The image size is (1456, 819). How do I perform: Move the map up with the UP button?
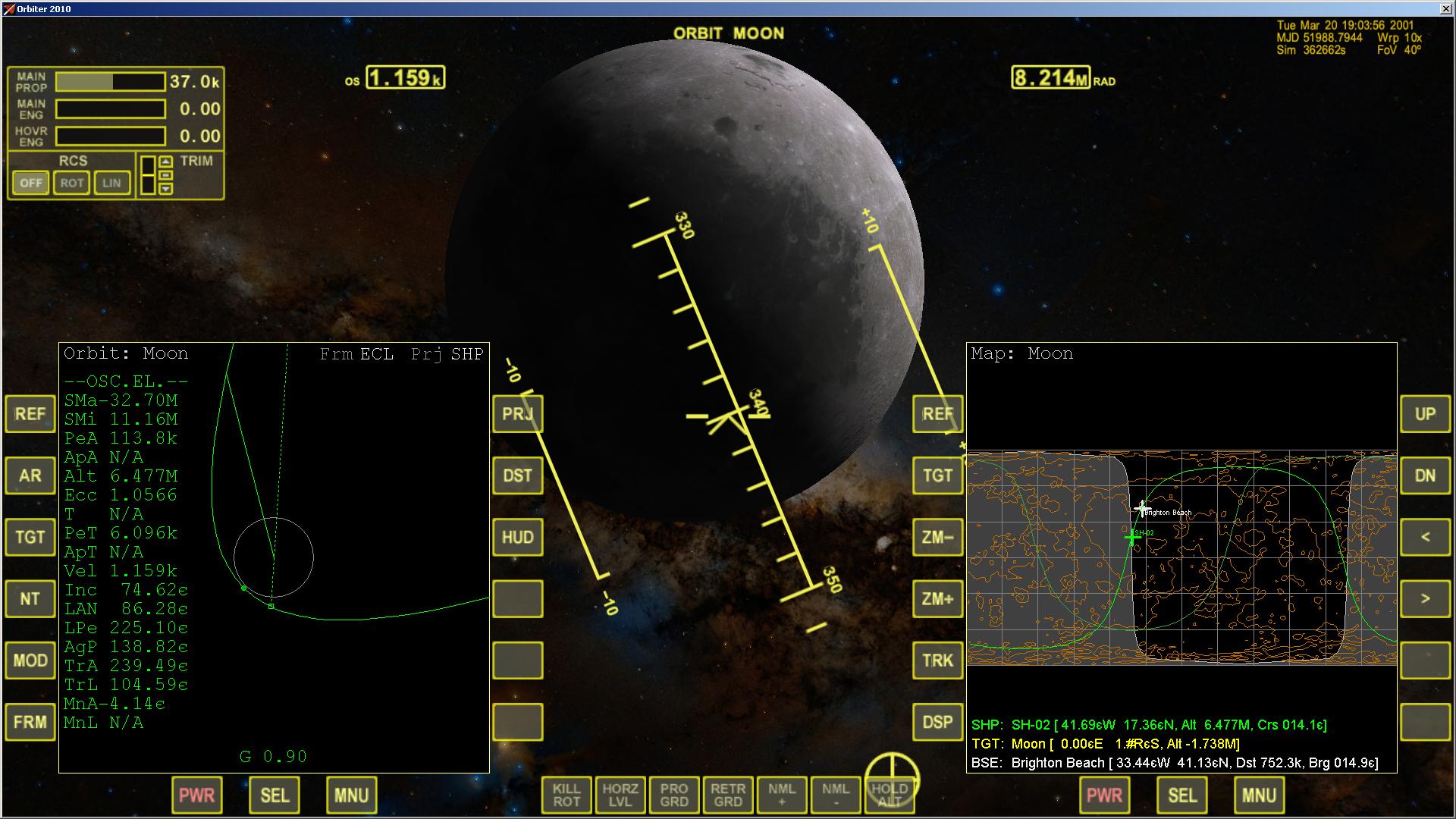coord(1425,414)
